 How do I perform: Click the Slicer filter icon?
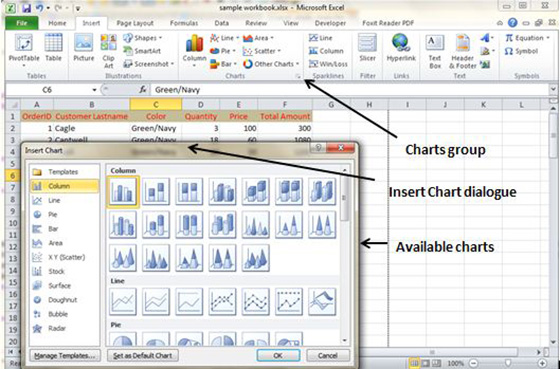click(x=368, y=48)
